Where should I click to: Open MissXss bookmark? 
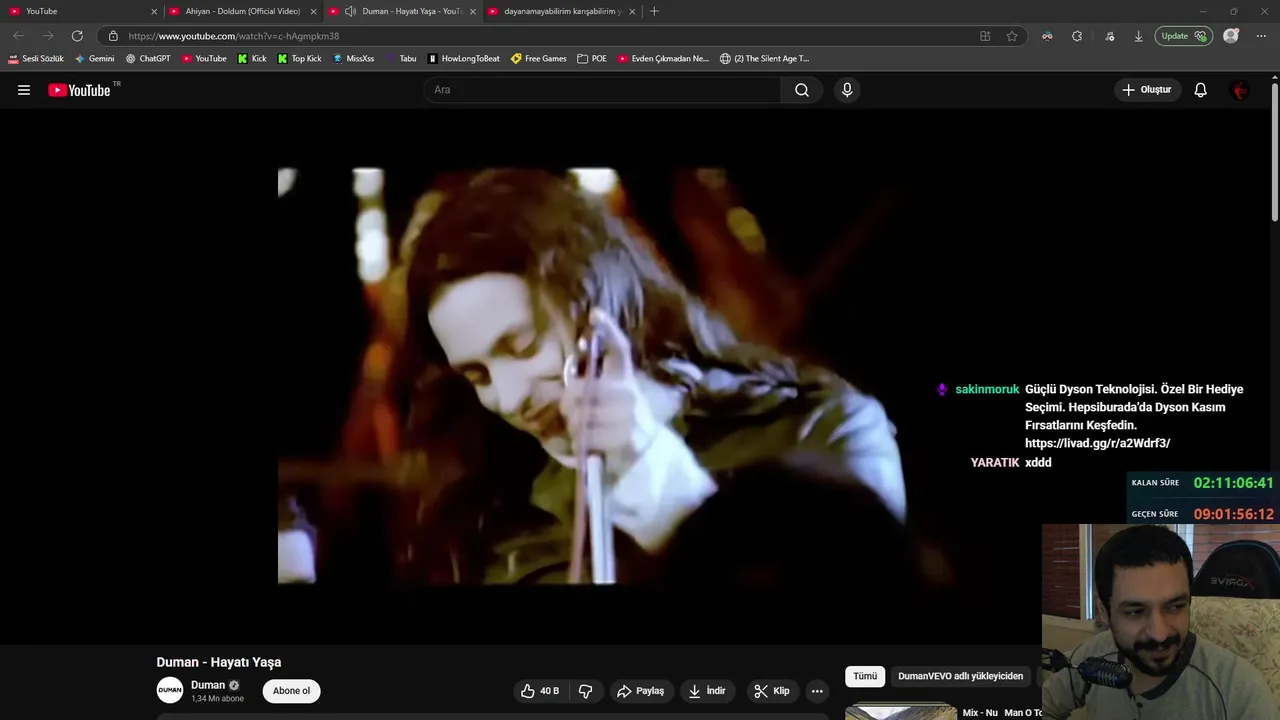pos(353,59)
